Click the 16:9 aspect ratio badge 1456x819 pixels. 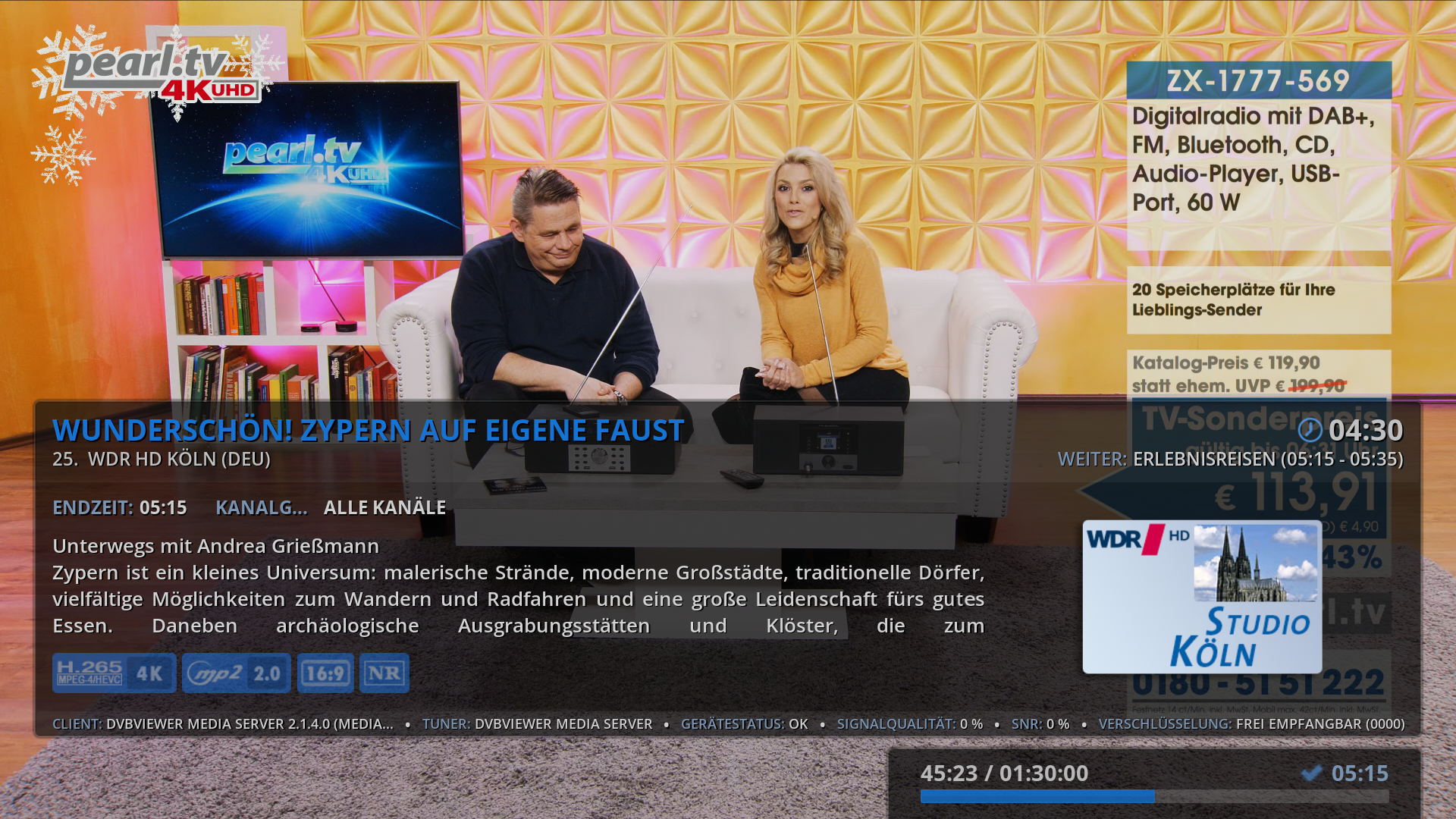point(325,673)
